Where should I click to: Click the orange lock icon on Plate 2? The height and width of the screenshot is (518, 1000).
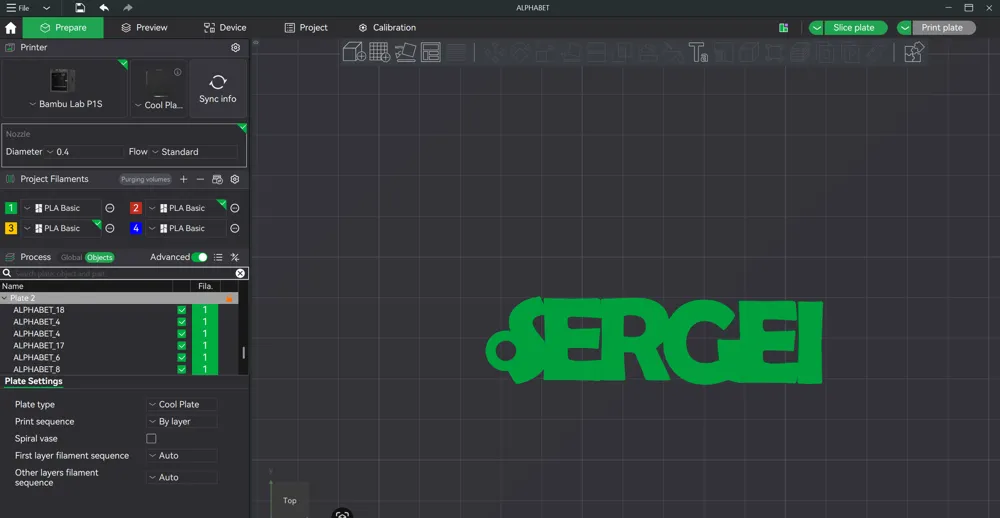coord(229,299)
